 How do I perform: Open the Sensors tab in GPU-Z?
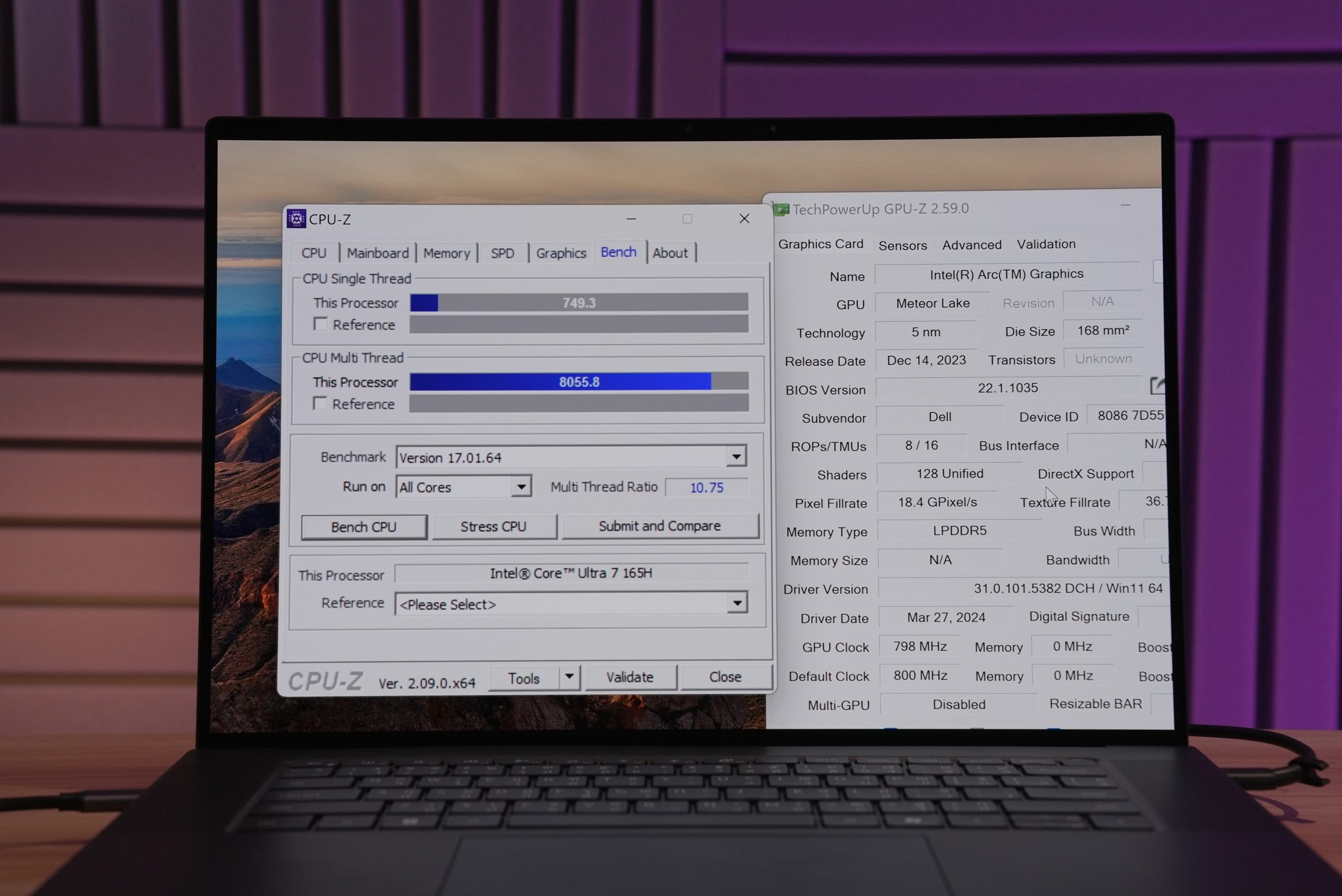903,245
